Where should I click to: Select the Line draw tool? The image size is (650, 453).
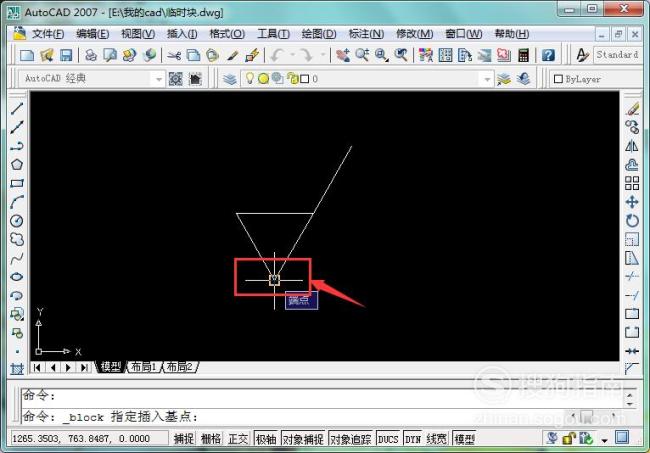[17, 109]
